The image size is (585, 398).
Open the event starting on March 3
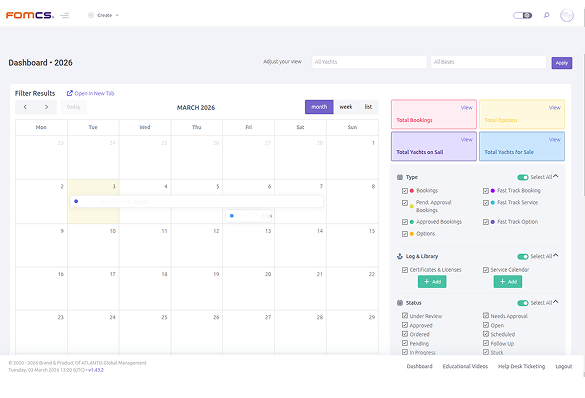(x=197, y=201)
